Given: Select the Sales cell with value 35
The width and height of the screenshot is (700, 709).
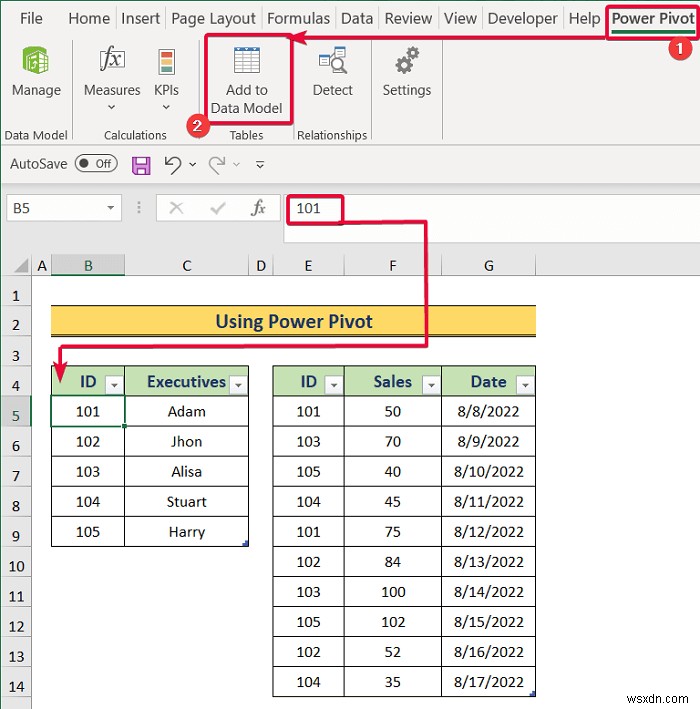Looking at the screenshot, I should point(393,682).
